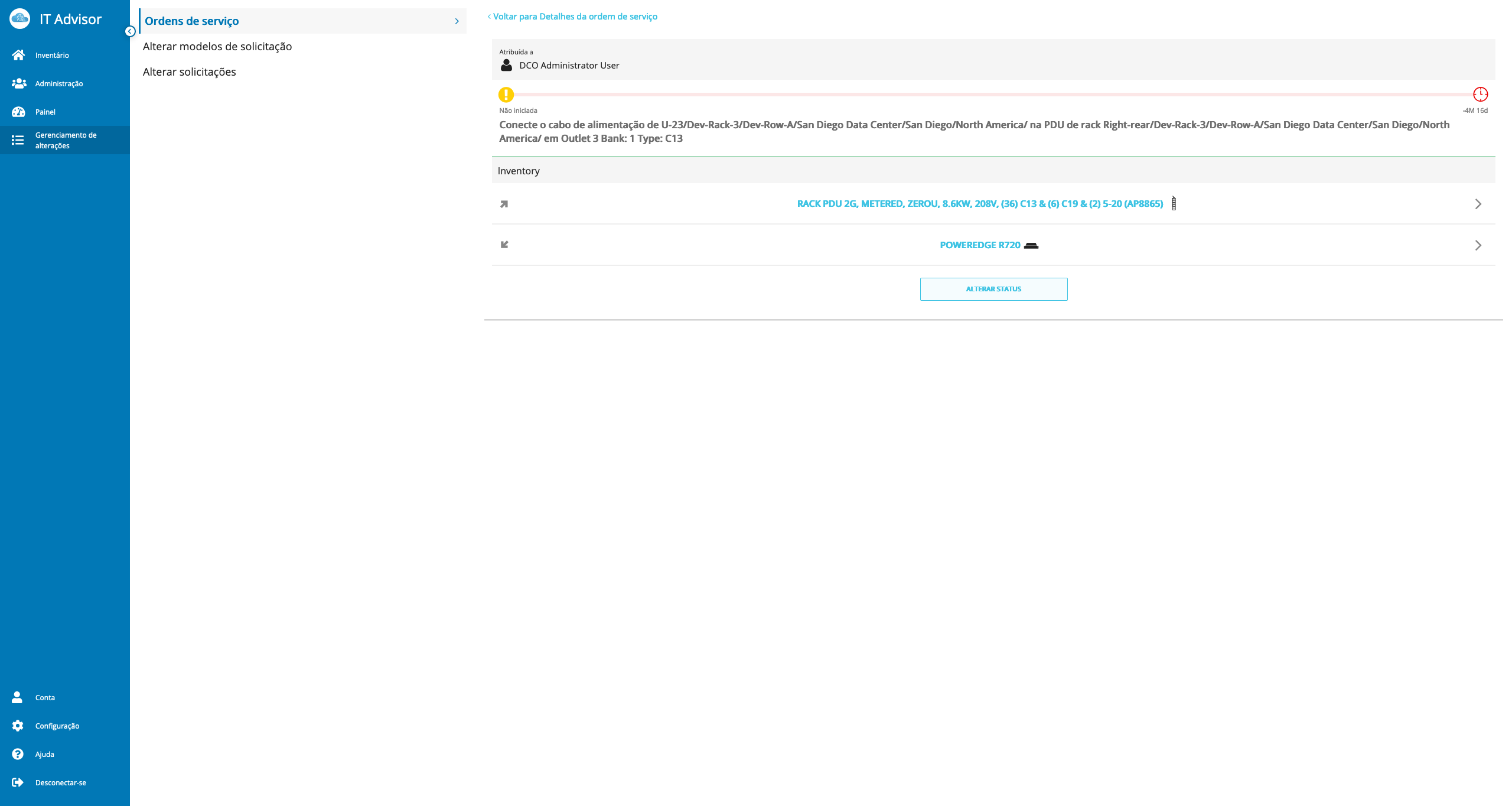Open the Administração users icon
The height and width of the screenshot is (806, 1512).
[19, 83]
